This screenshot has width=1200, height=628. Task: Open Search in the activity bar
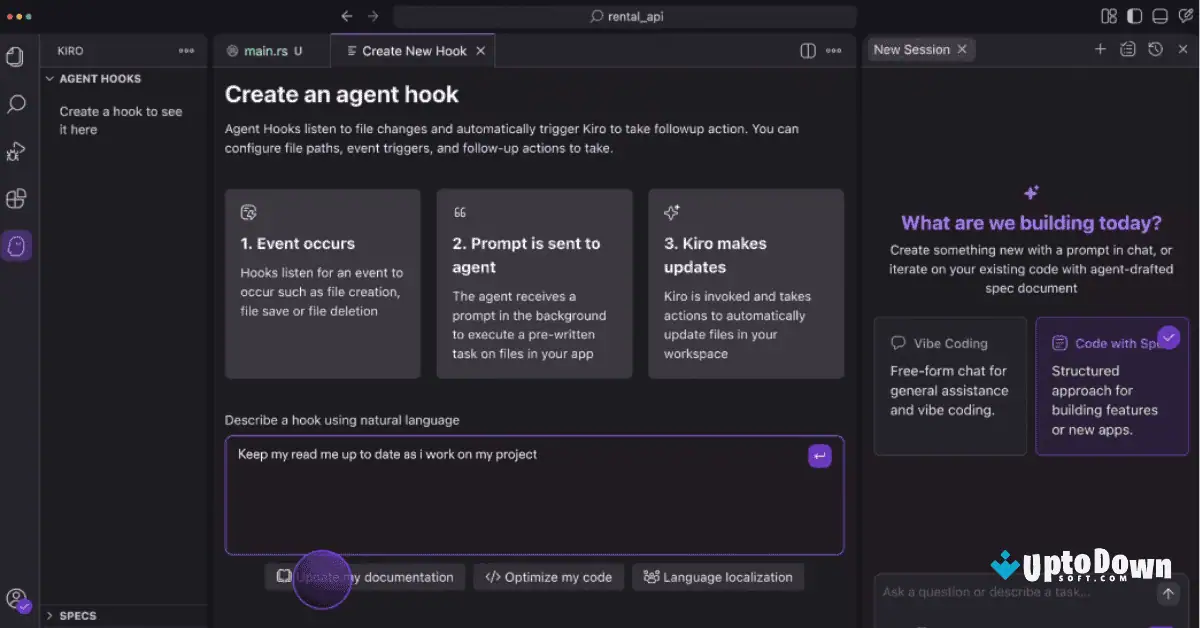[16, 104]
